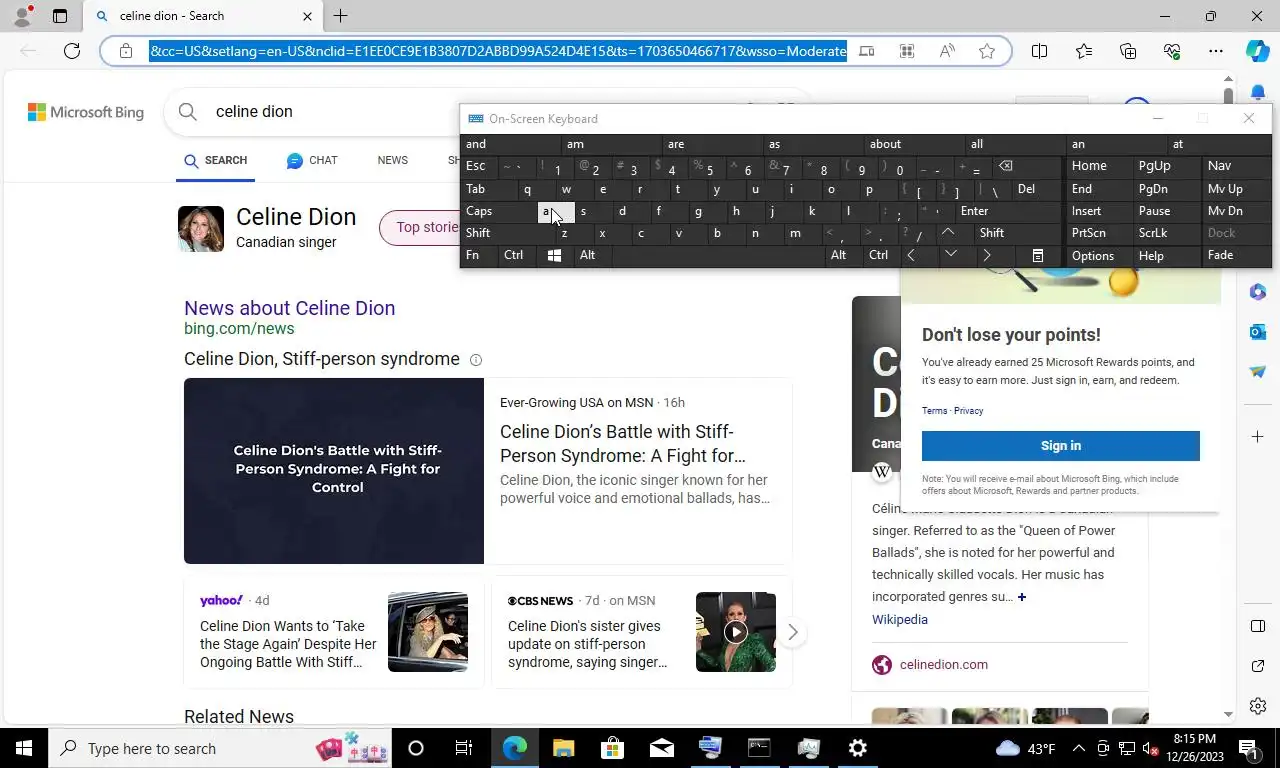Open the Terms link in rewards popup
1280x768 pixels.
(x=934, y=411)
